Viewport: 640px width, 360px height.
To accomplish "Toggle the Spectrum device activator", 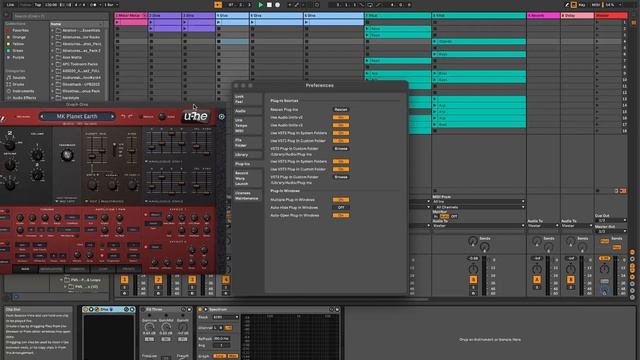I will pos(200,309).
